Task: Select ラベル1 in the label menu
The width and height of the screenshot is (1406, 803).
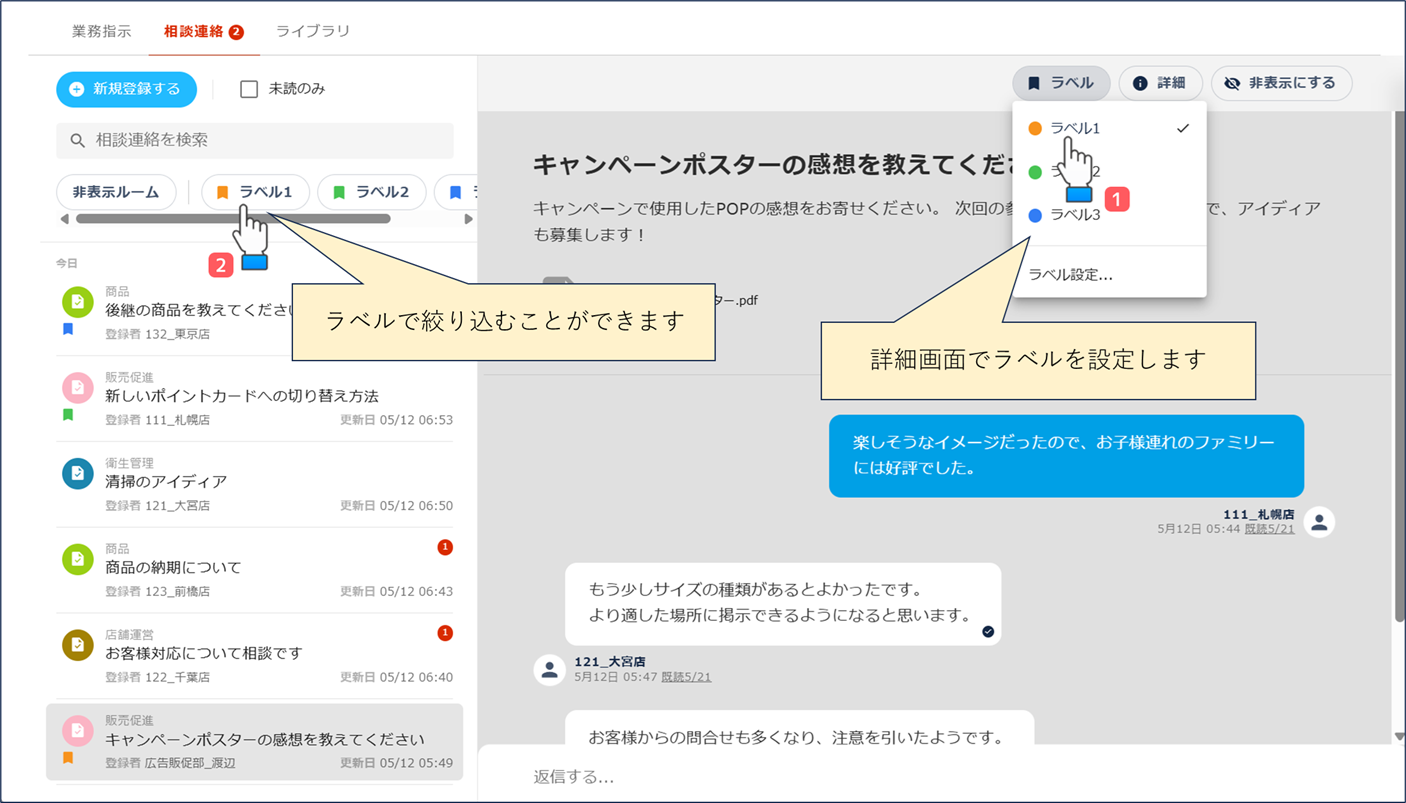Action: (x=1110, y=128)
